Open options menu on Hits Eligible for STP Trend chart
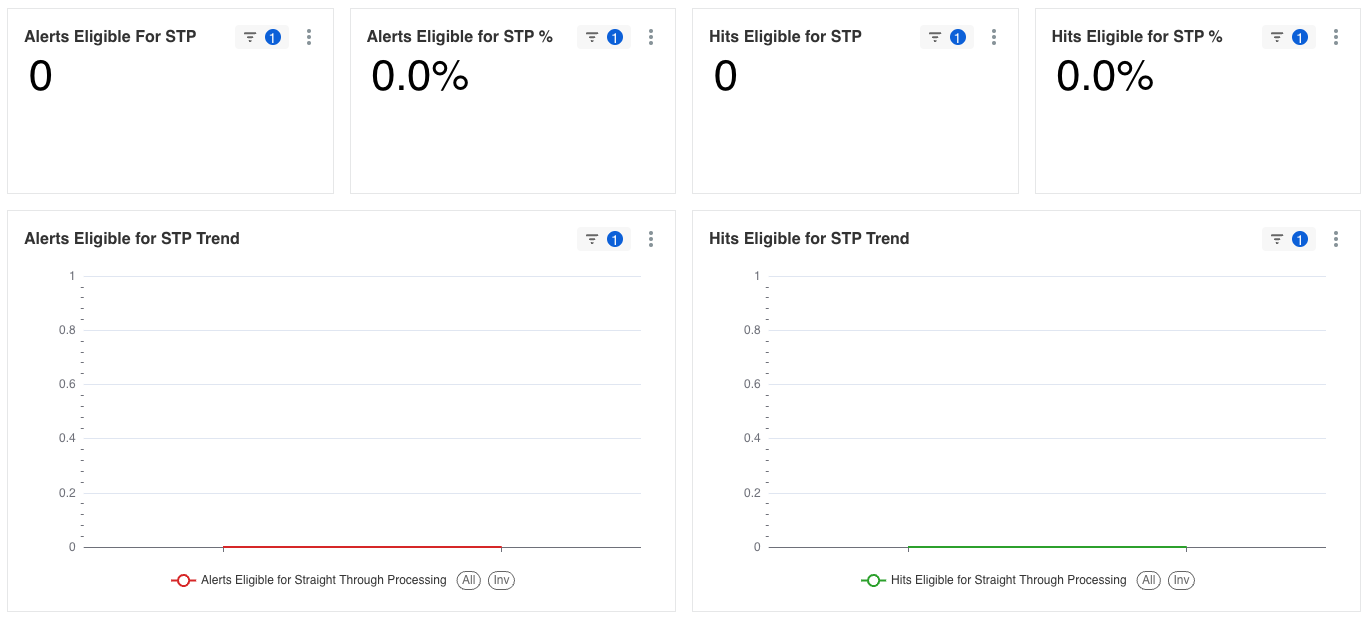The height and width of the screenshot is (617, 1365). (1336, 239)
